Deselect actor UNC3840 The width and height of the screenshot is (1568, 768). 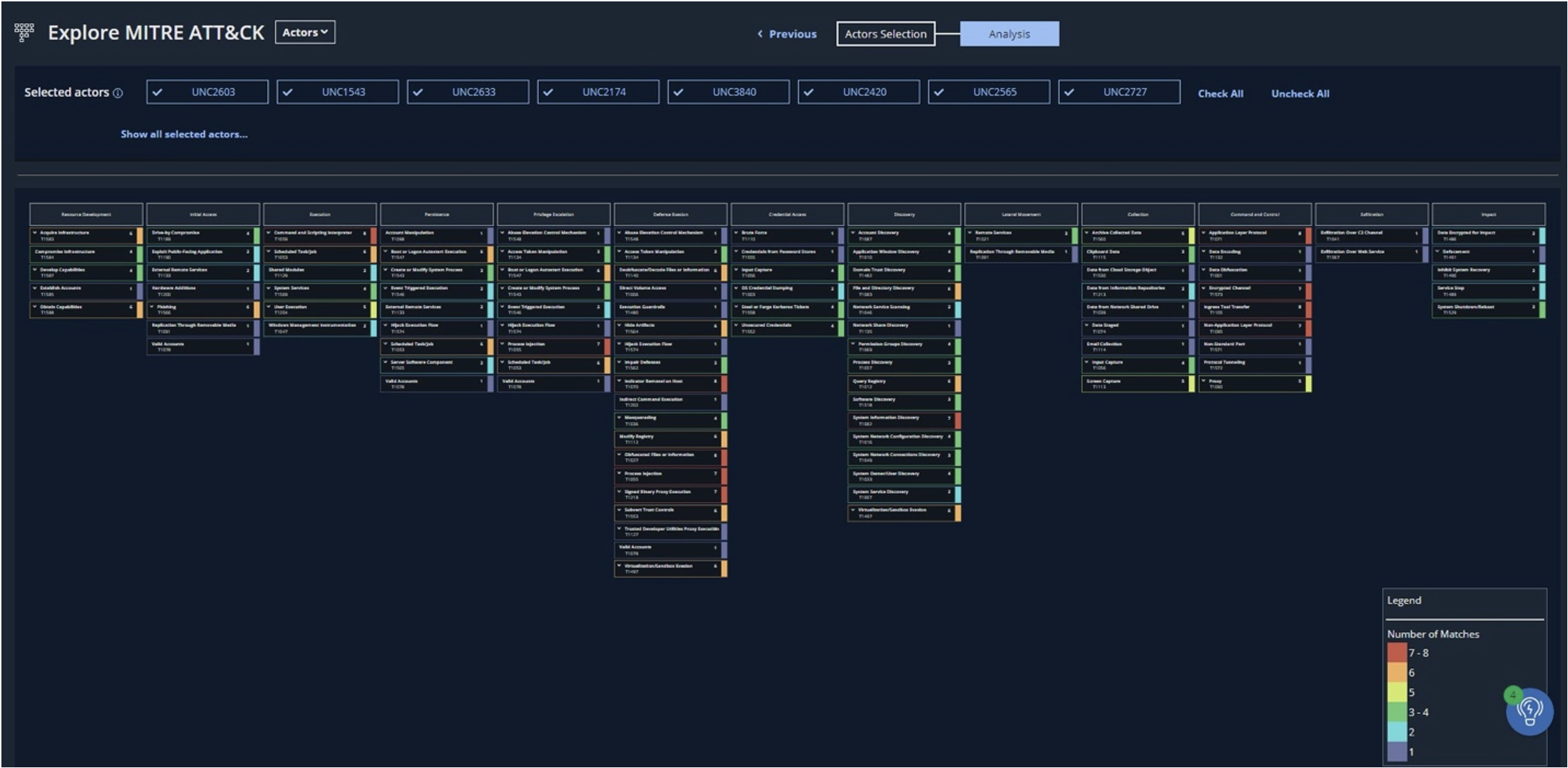point(728,92)
